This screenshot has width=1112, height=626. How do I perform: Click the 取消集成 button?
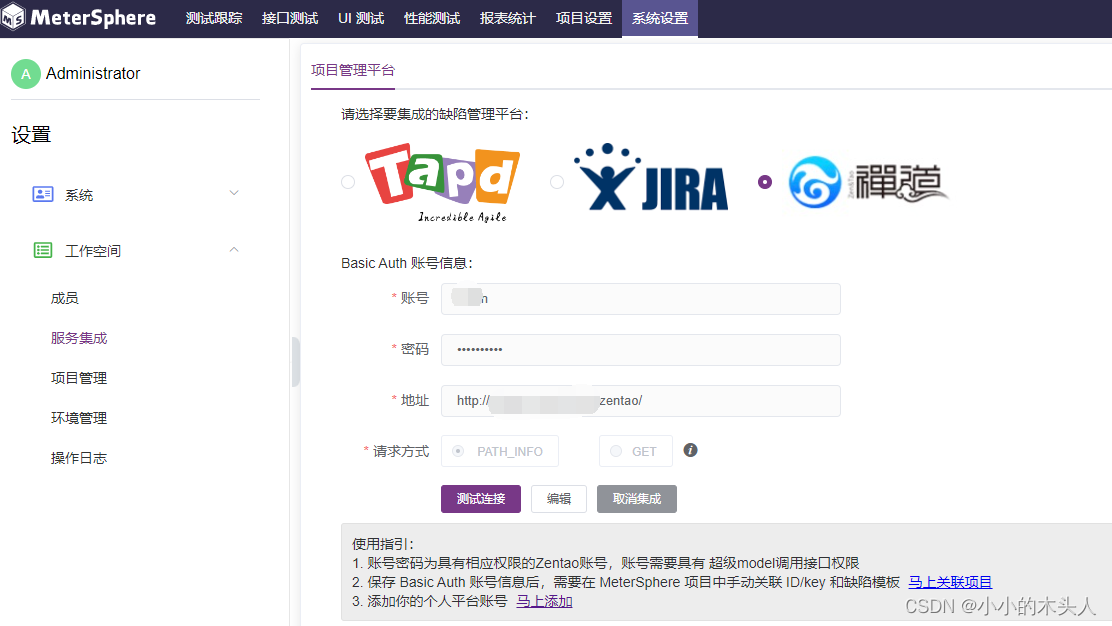click(637, 499)
